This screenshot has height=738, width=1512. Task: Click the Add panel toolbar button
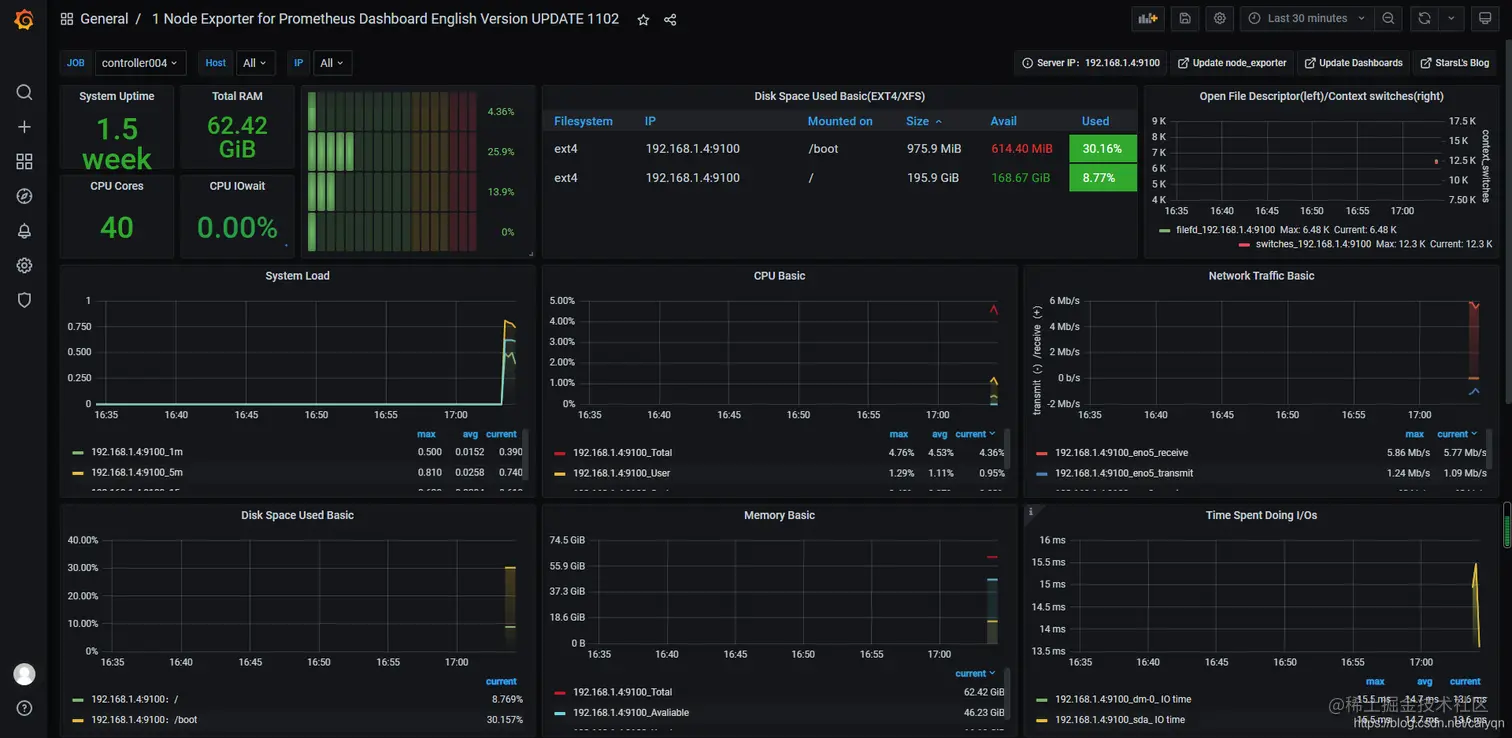(1148, 18)
